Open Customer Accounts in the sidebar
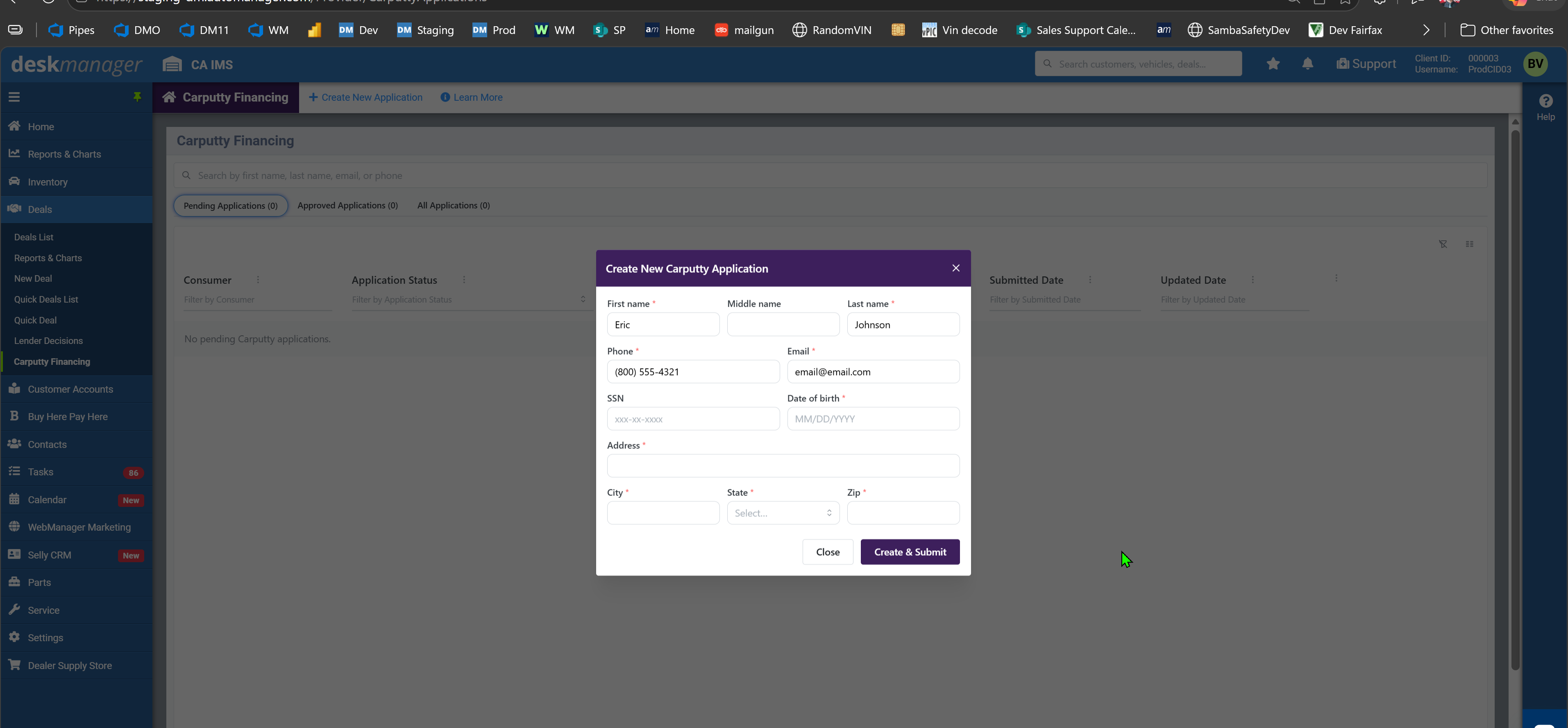The width and height of the screenshot is (1568, 728). click(77, 389)
